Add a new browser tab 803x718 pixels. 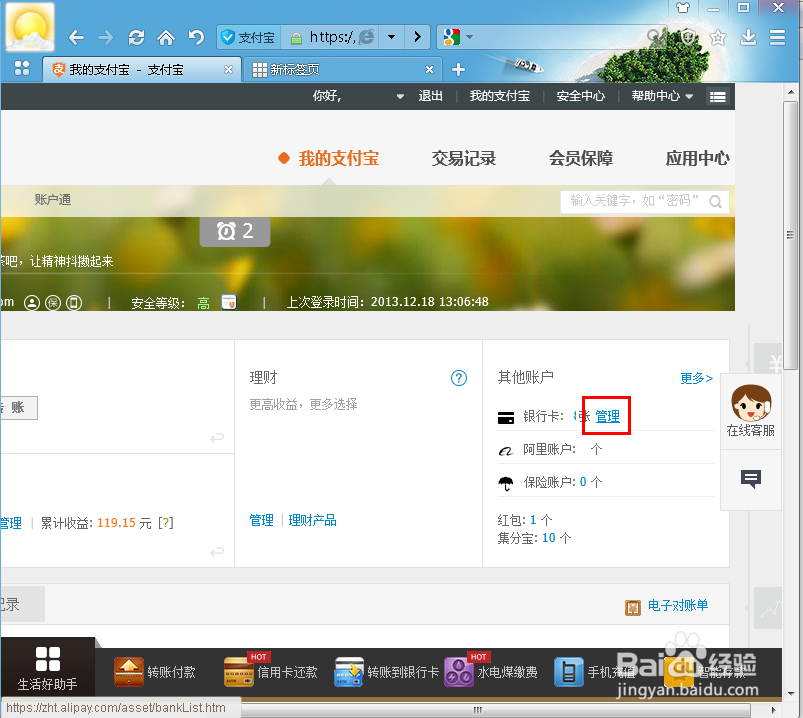click(x=458, y=69)
